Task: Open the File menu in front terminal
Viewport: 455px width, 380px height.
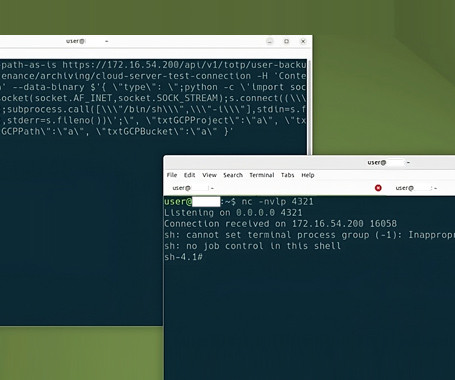Action: [x=172, y=175]
